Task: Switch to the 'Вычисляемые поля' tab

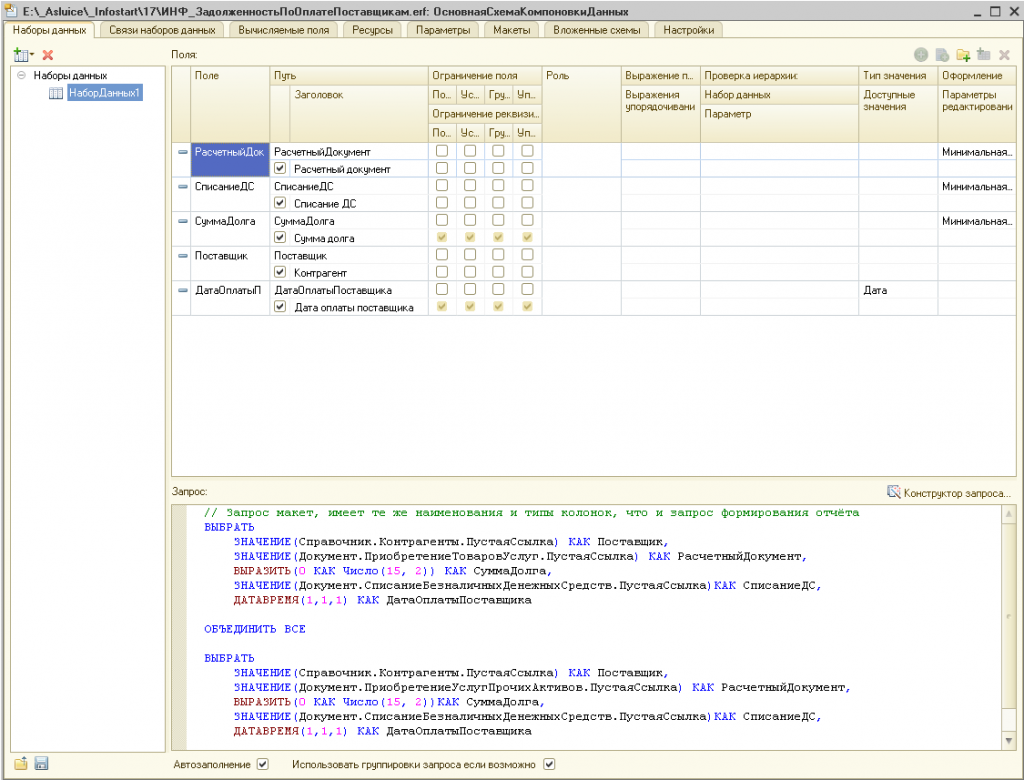Action: coord(283,30)
